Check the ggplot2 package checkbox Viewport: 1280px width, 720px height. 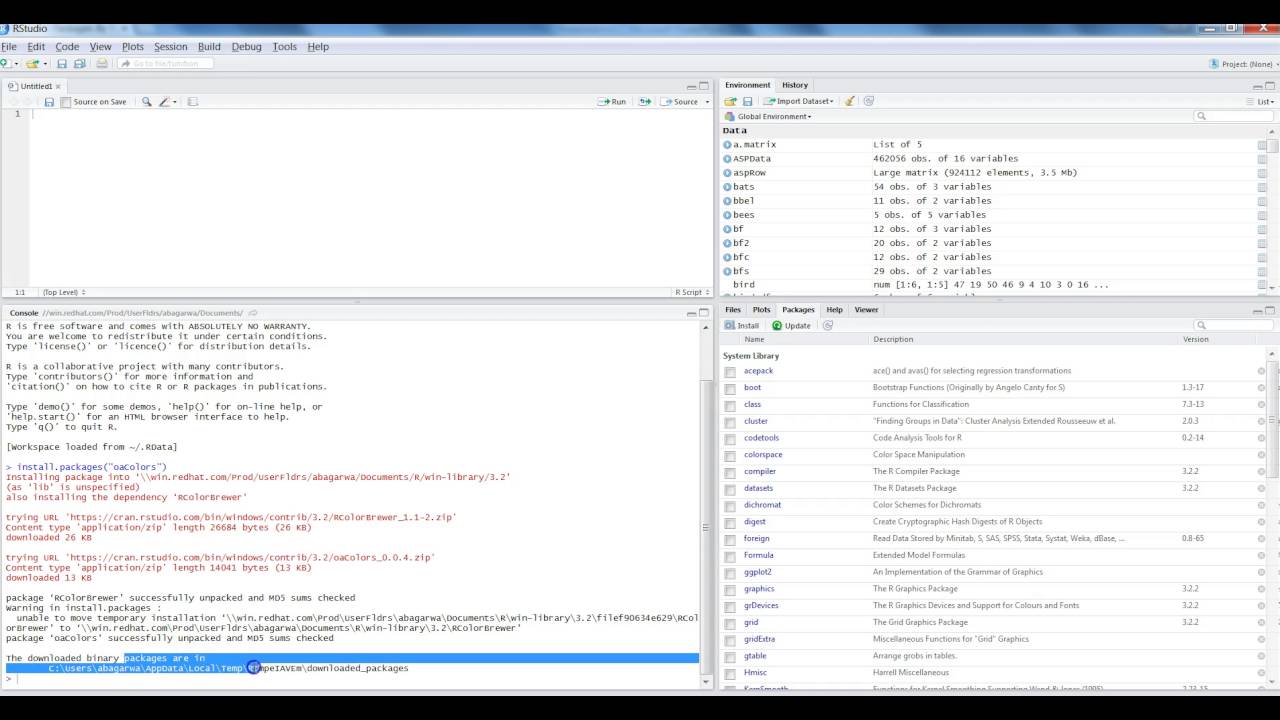730,573
